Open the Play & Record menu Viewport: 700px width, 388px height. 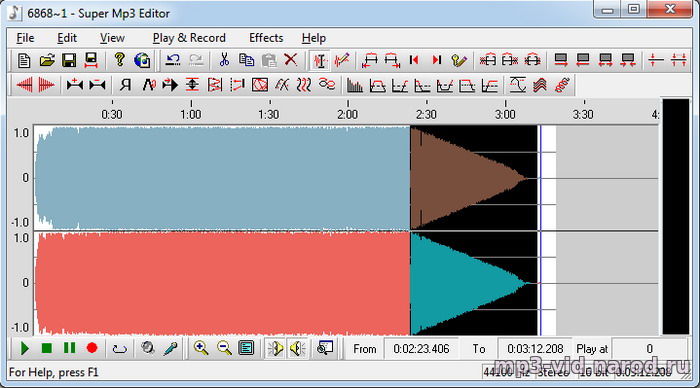tap(189, 38)
